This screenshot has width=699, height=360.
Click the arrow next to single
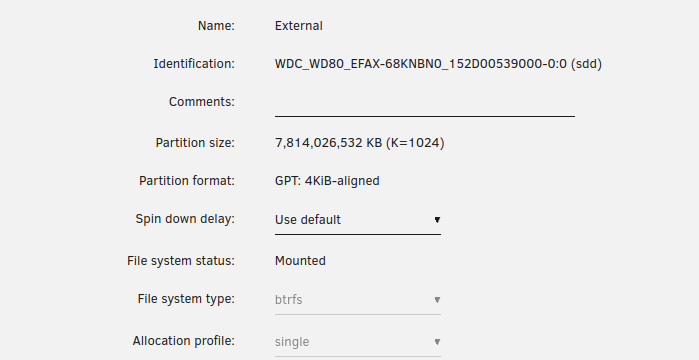(437, 342)
